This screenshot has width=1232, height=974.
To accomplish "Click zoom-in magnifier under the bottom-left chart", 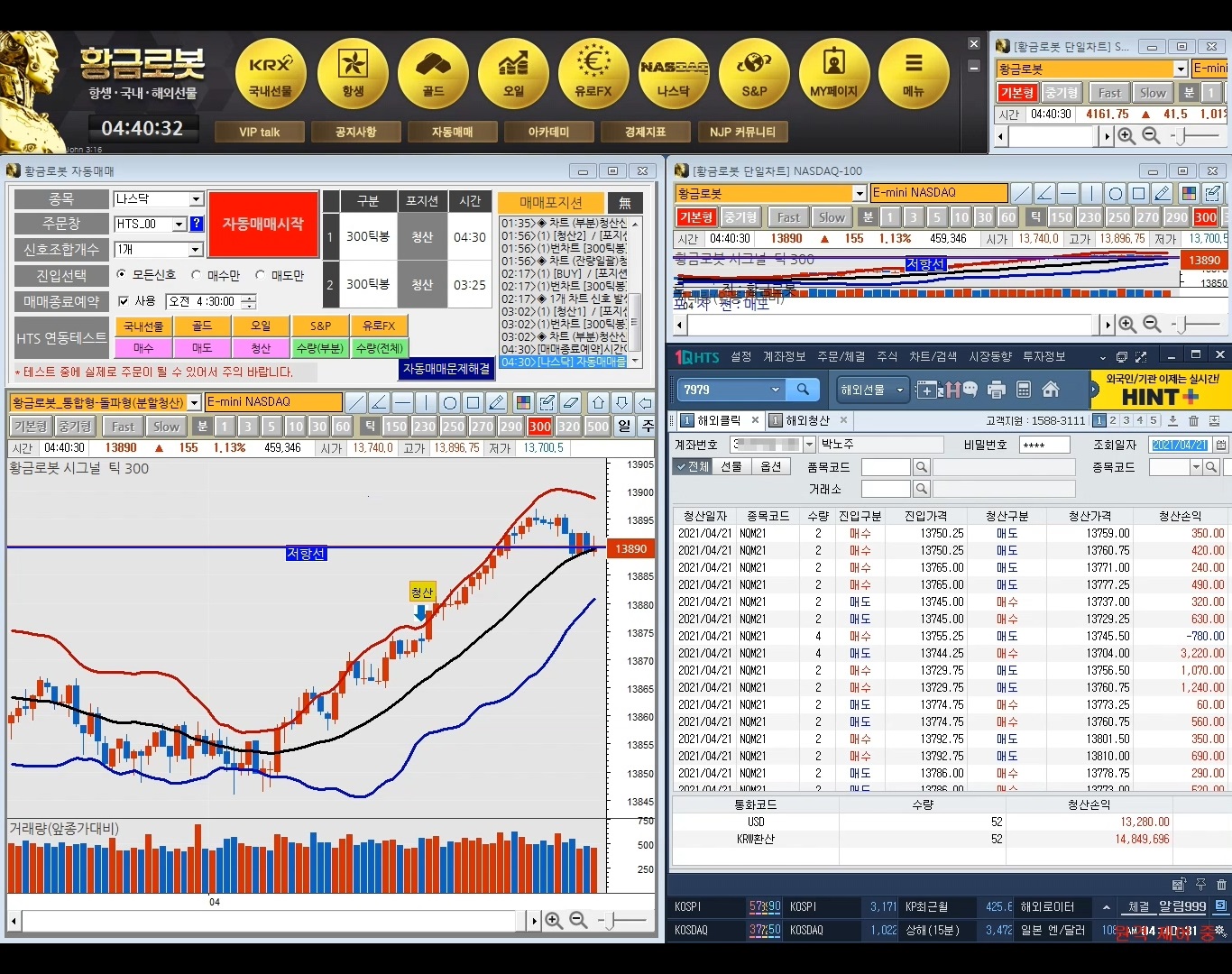I will click(554, 920).
